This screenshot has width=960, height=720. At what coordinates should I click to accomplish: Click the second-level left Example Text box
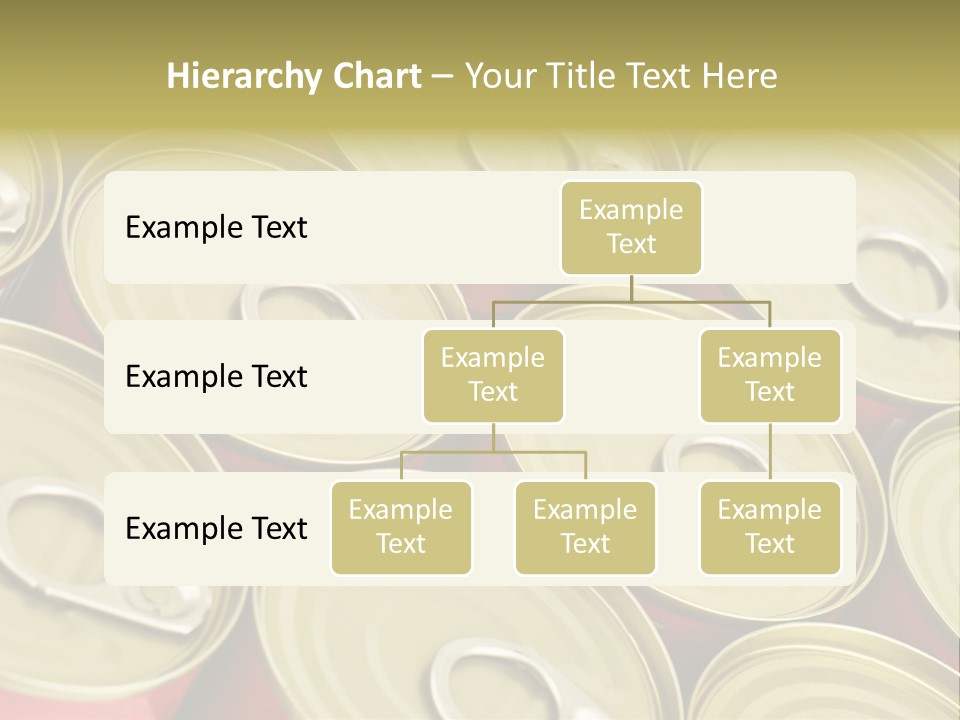[x=493, y=376]
